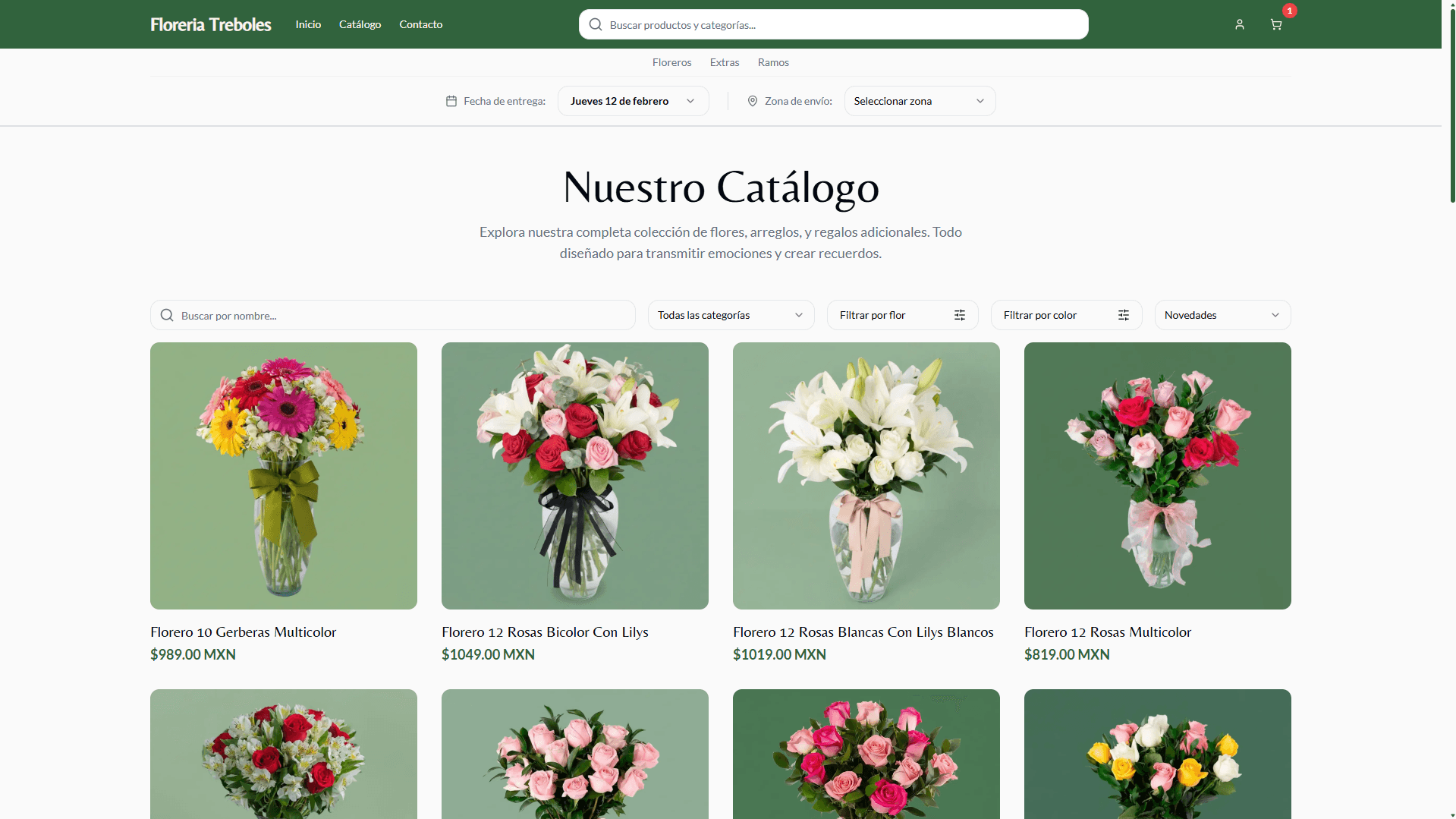Image resolution: width=1456 pixels, height=819 pixels.
Task: Click the yellow, white and pink roses photo
Action: [1158, 754]
